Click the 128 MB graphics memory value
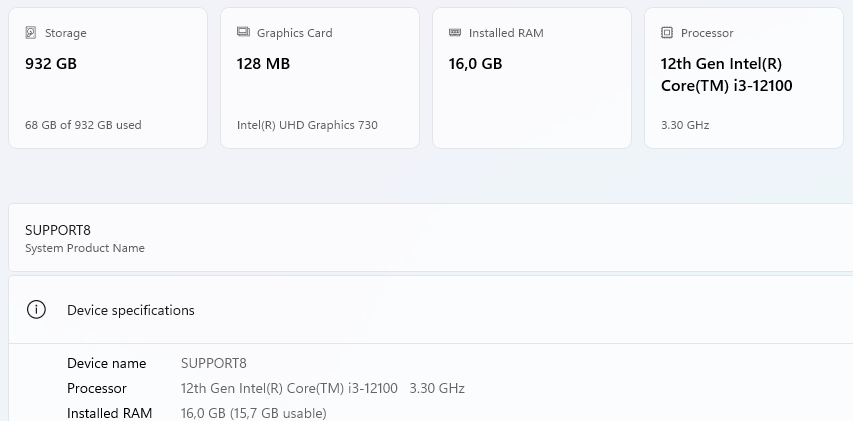 pyautogui.click(x=263, y=64)
